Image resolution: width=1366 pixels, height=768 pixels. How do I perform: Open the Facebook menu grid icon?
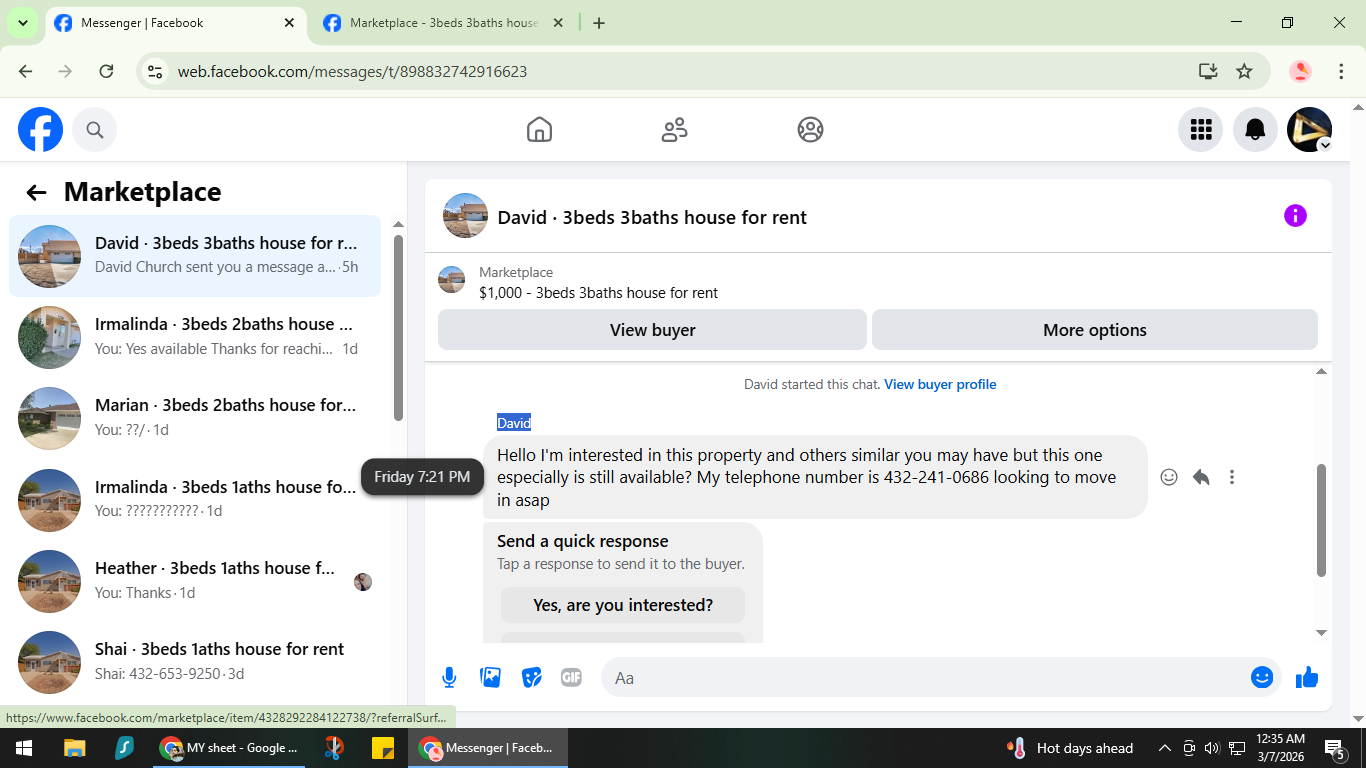click(x=1201, y=130)
